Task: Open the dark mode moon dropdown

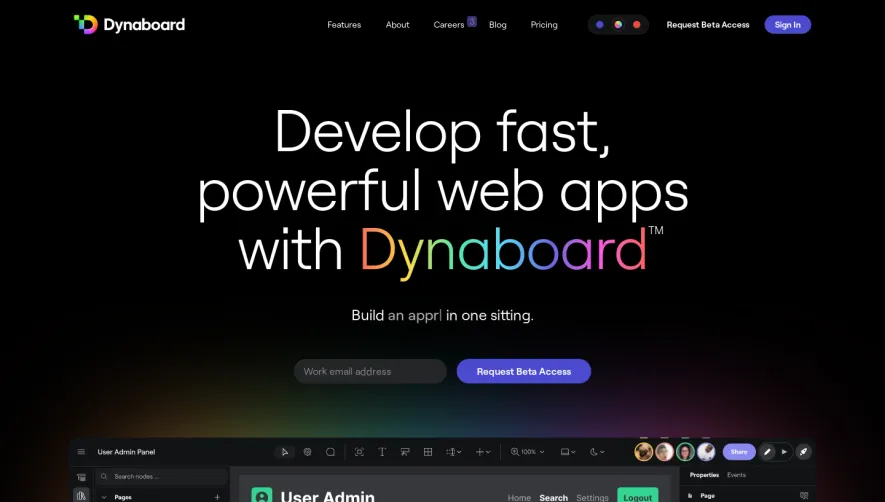Action: [597, 452]
